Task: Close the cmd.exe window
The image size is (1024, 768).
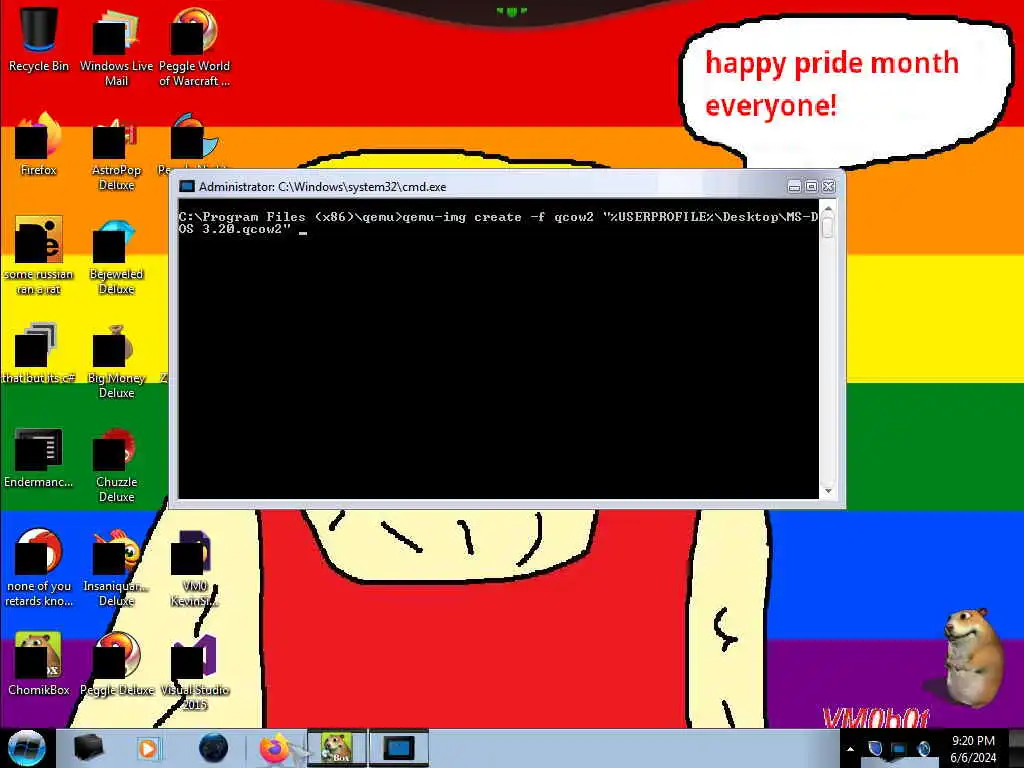Action: coord(829,187)
